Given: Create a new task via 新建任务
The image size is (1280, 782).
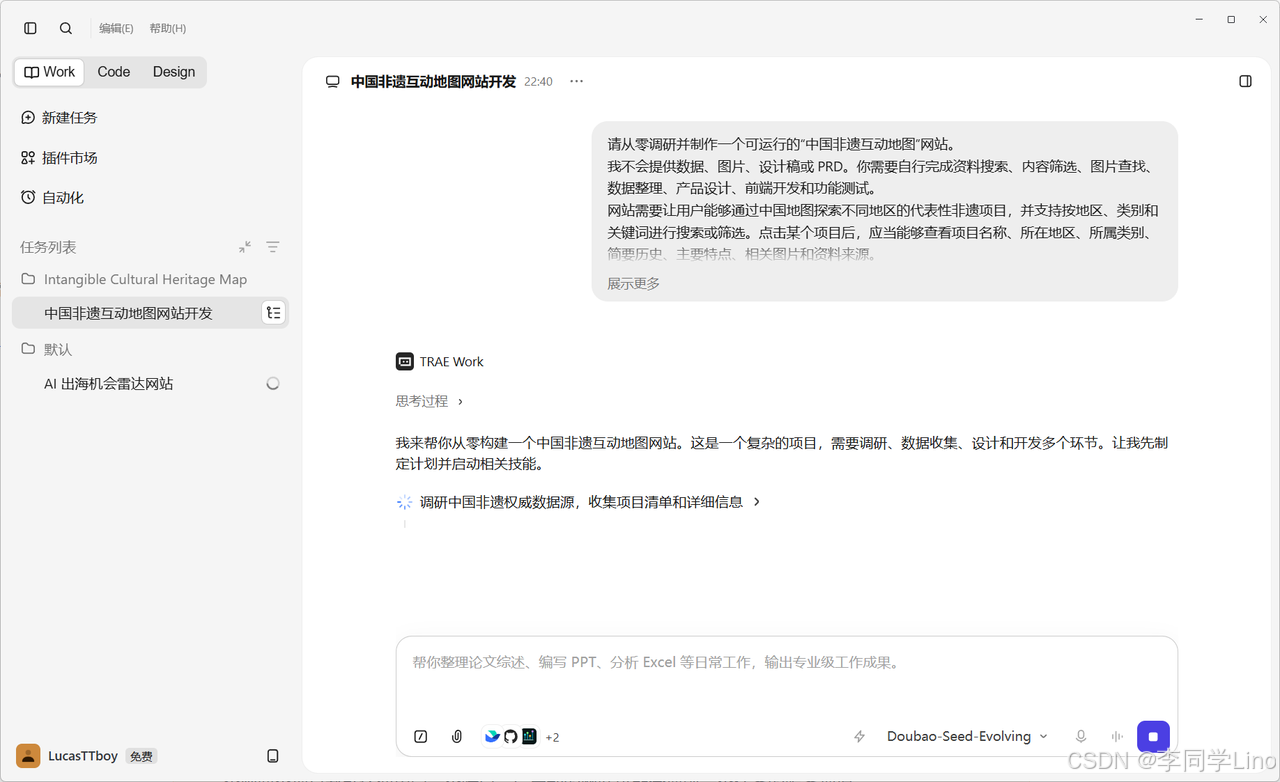Looking at the screenshot, I should [x=60, y=118].
